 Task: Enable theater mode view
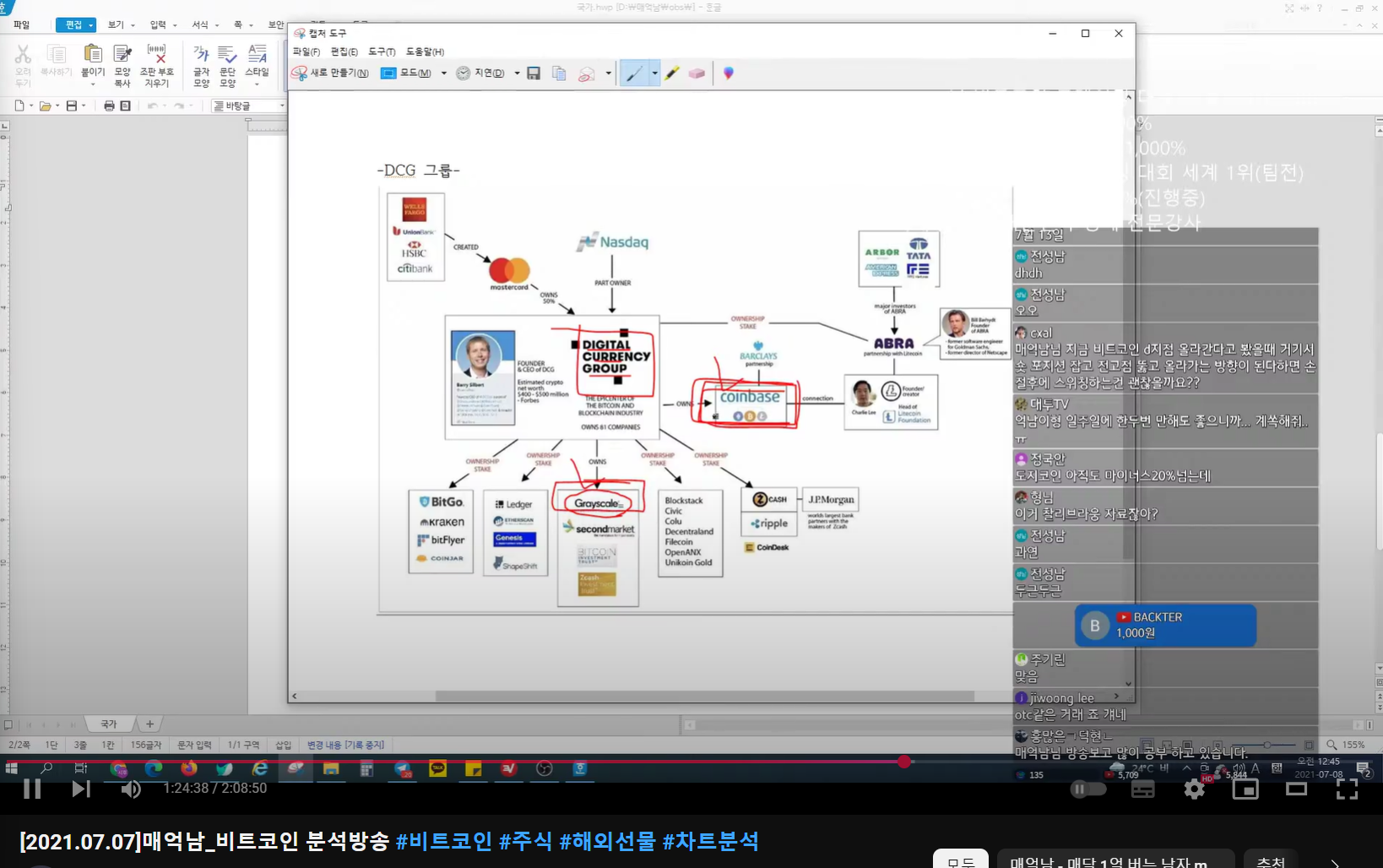point(1296,789)
